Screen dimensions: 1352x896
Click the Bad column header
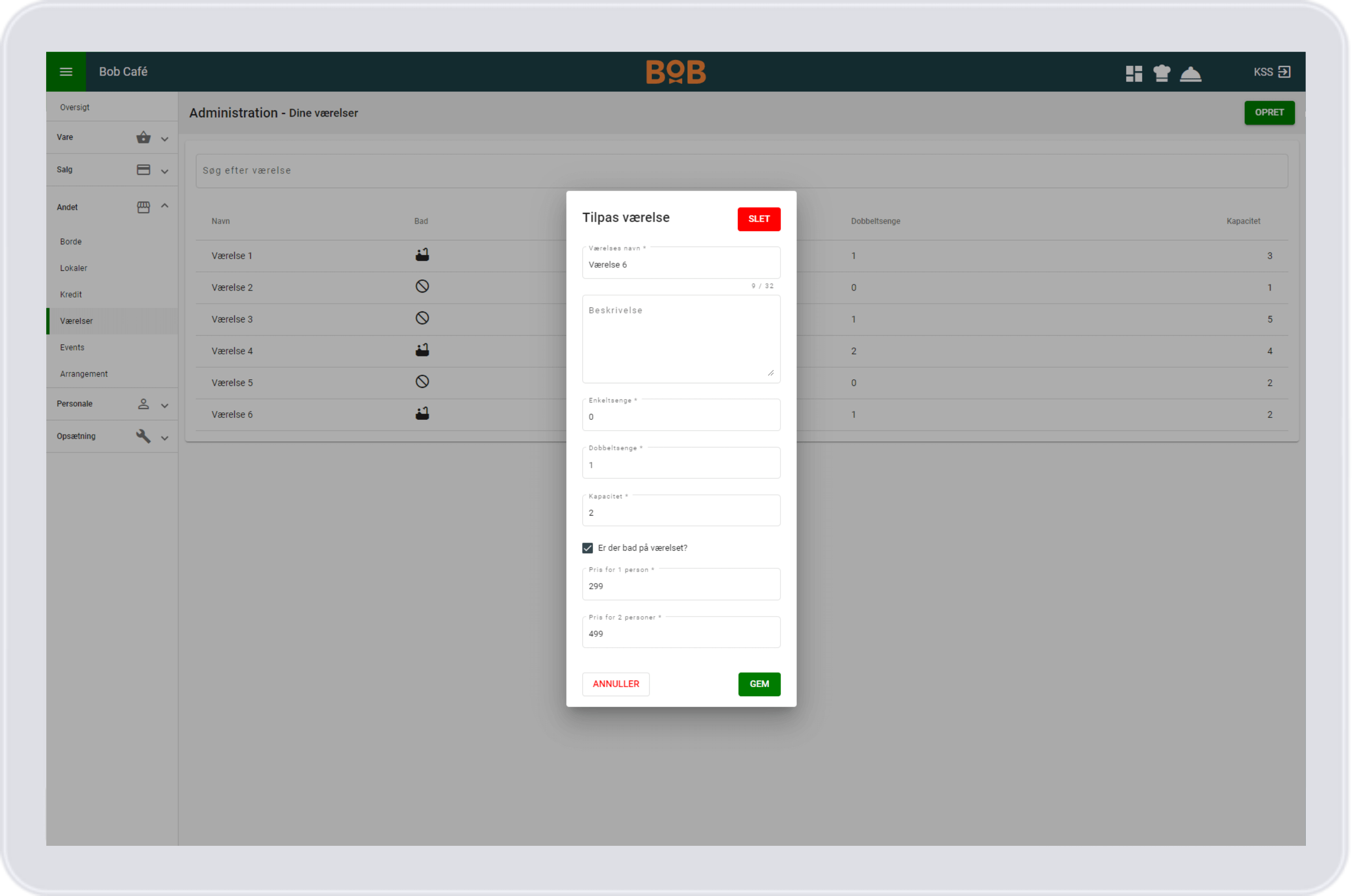coord(421,221)
